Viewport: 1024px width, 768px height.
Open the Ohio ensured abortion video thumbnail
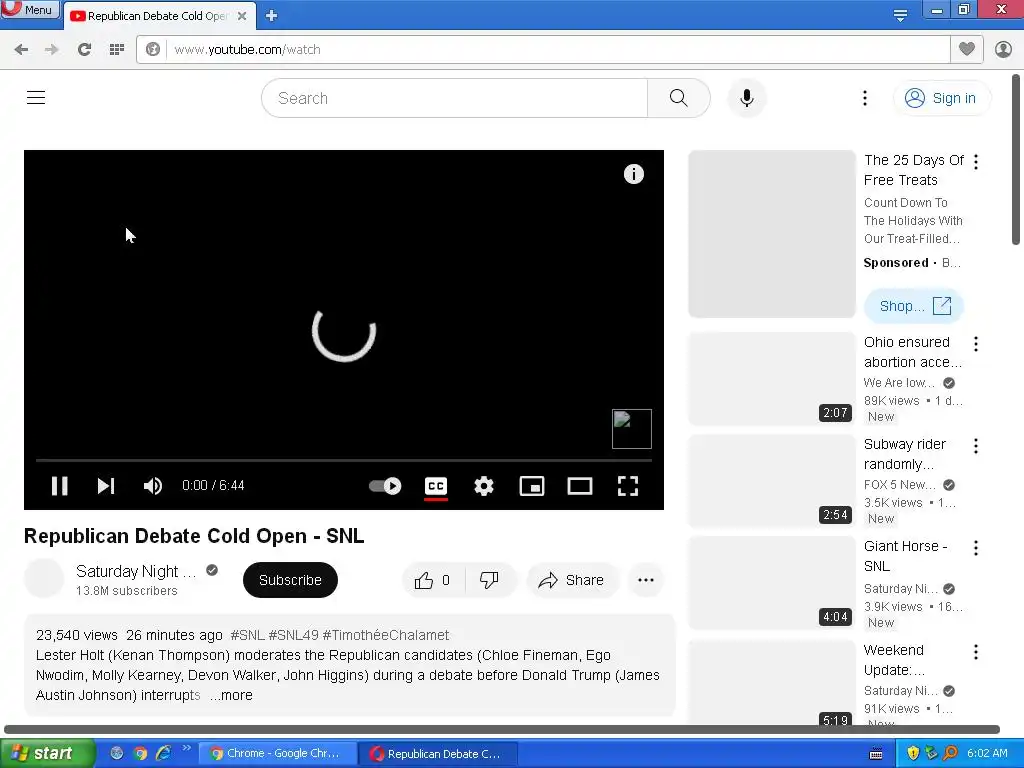click(772, 379)
